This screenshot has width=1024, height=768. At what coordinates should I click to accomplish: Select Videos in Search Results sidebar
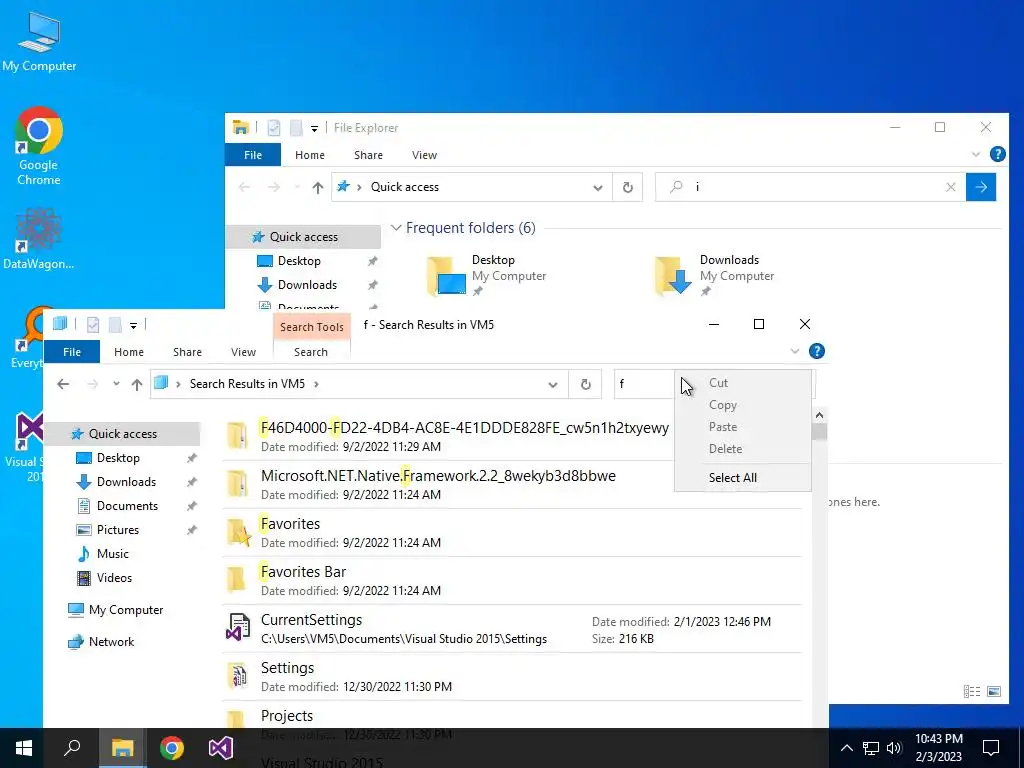click(x=114, y=577)
